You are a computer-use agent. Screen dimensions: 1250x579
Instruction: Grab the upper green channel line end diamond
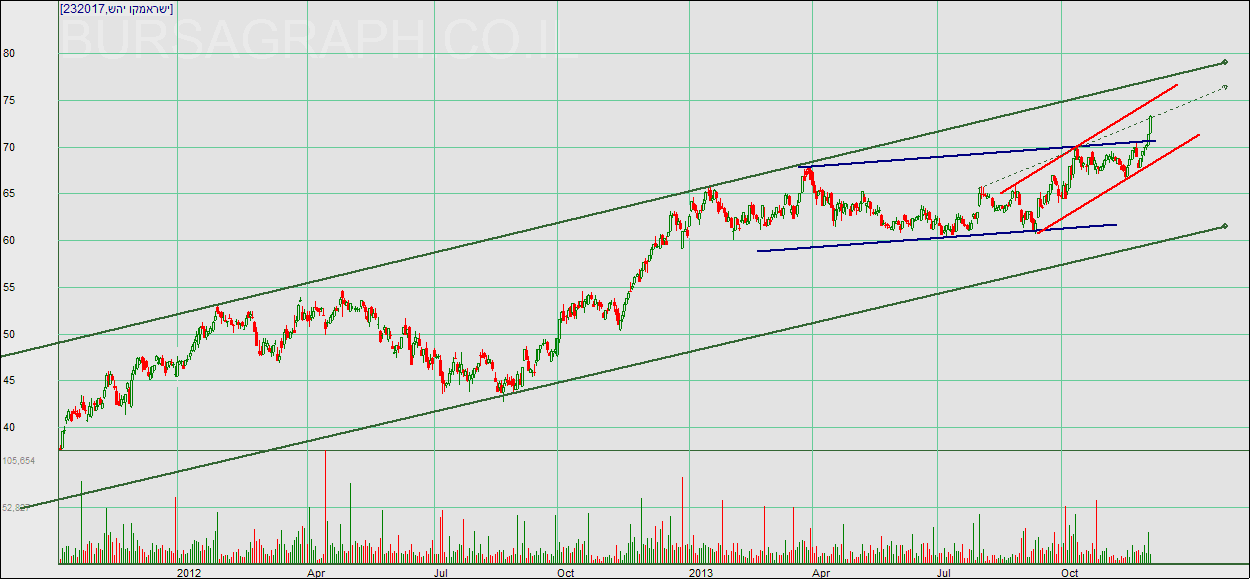pos(1225,63)
